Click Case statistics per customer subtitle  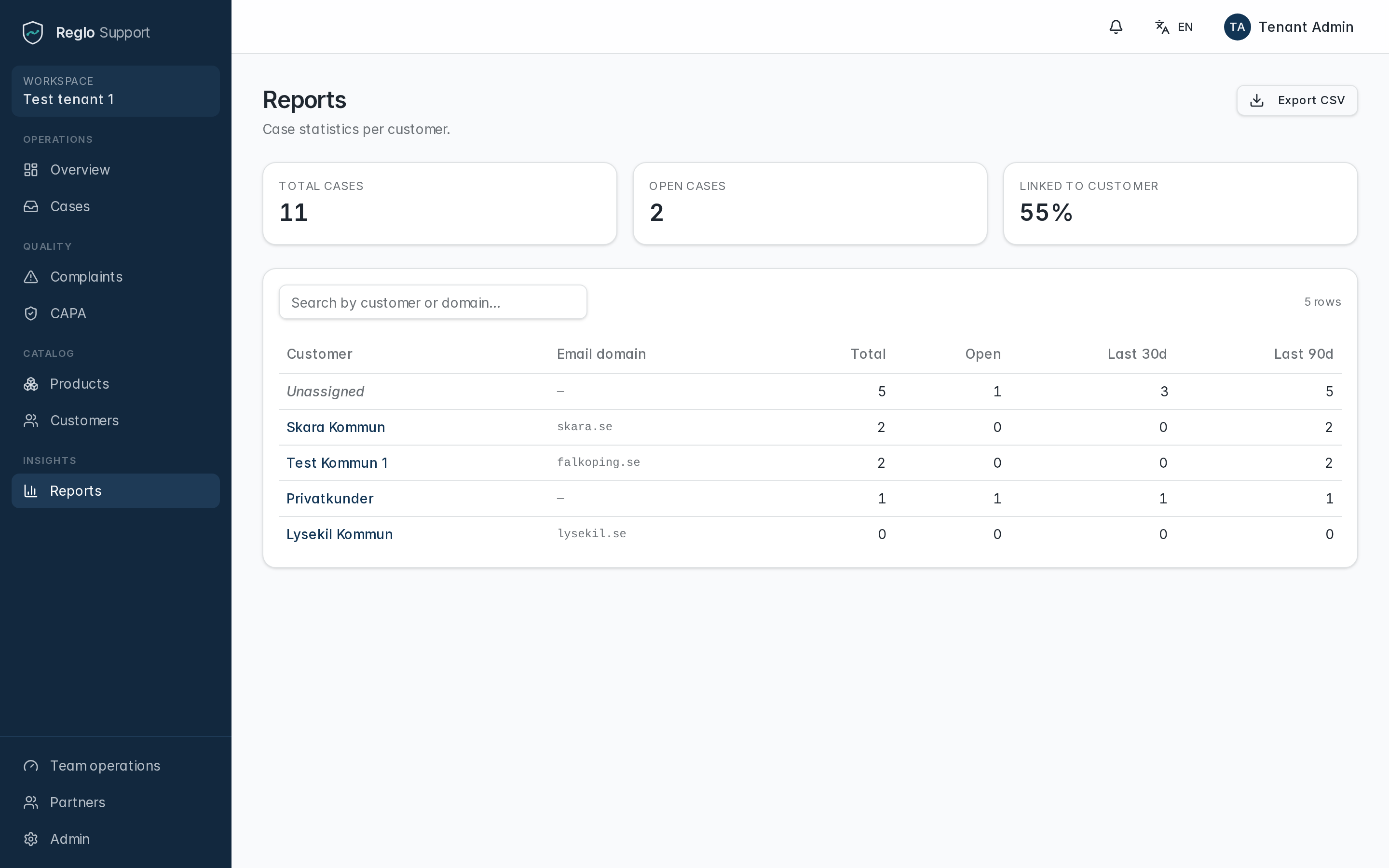(x=356, y=130)
